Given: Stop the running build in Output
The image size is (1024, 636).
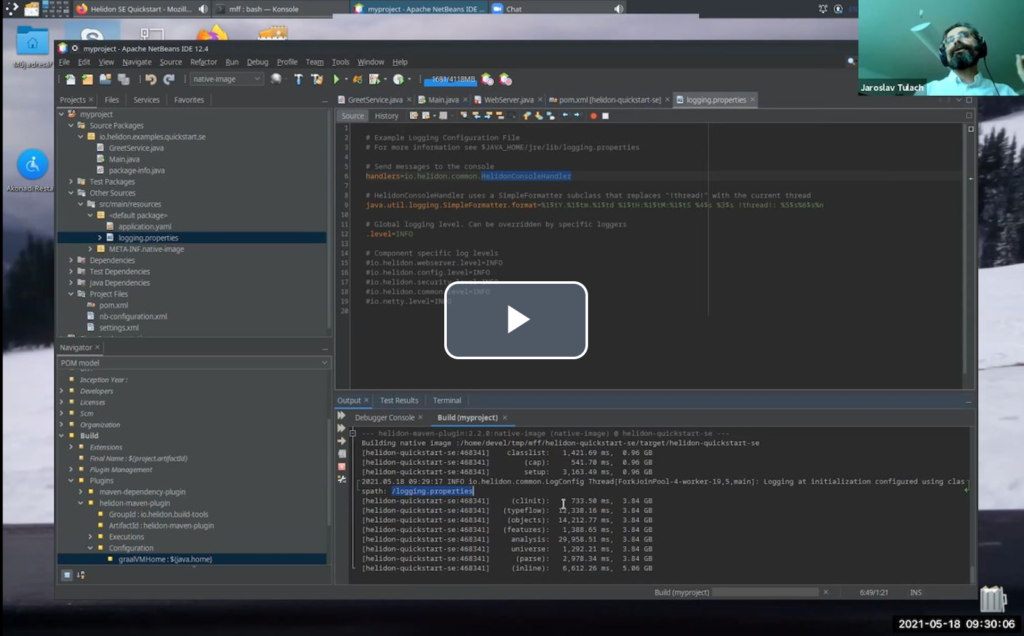Looking at the screenshot, I should [x=342, y=466].
